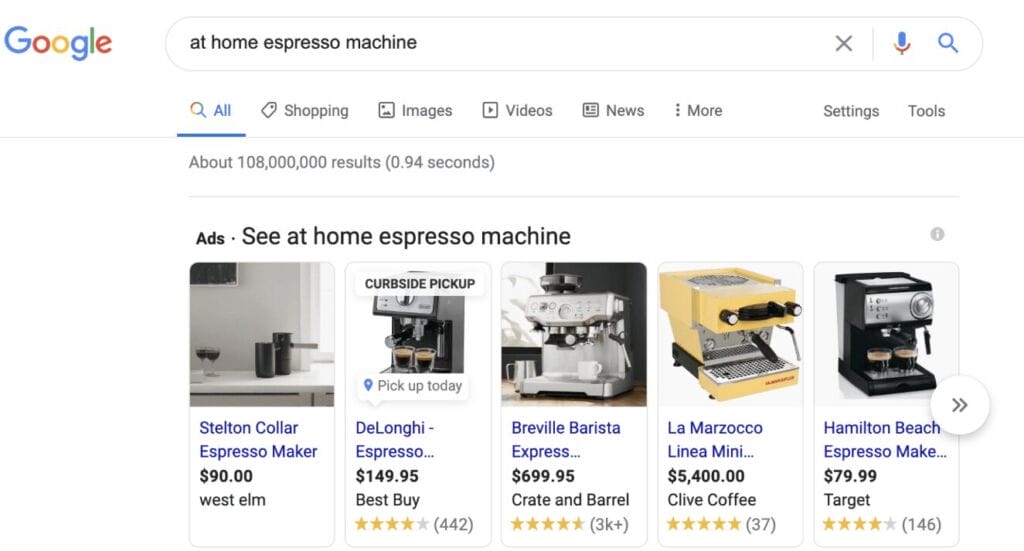This screenshot has width=1024, height=551.
Task: Go to the Videos tab
Action: click(x=517, y=110)
